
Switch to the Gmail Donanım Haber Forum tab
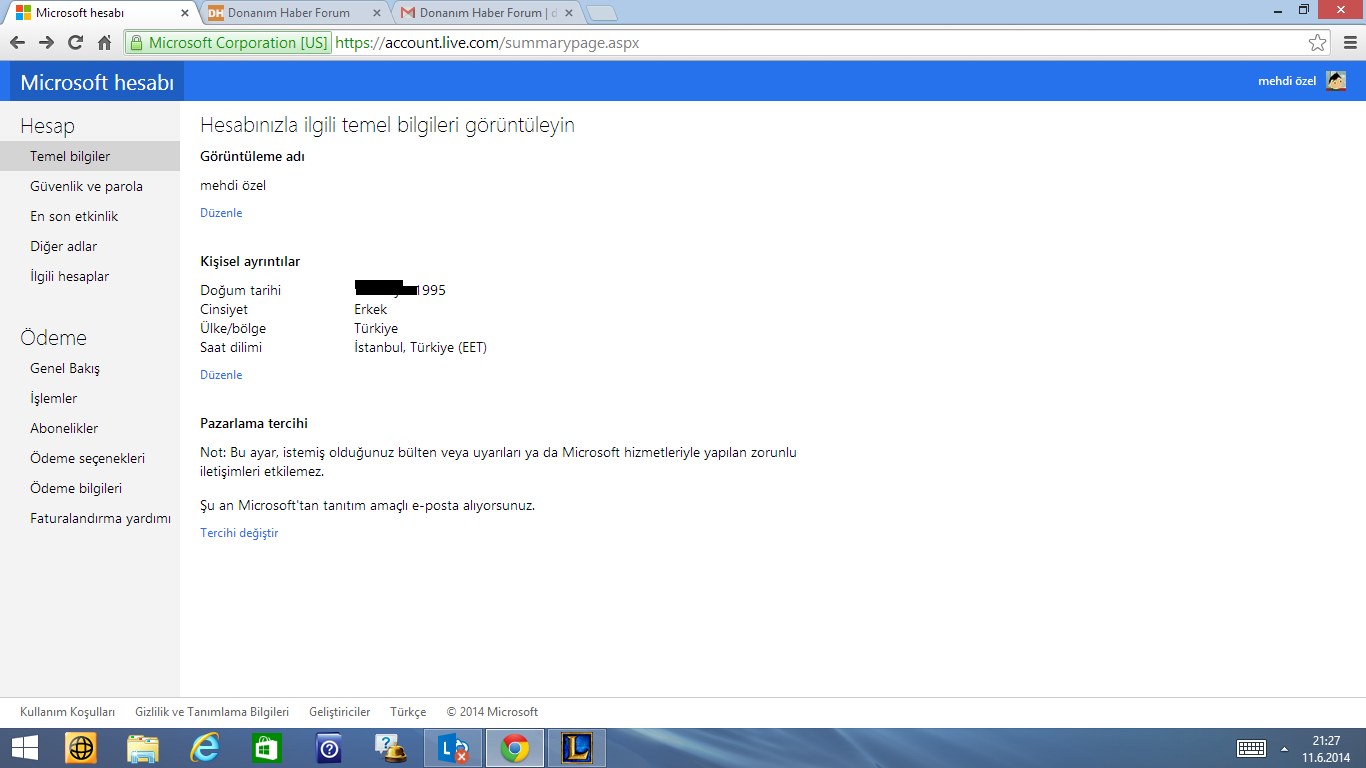pos(482,13)
